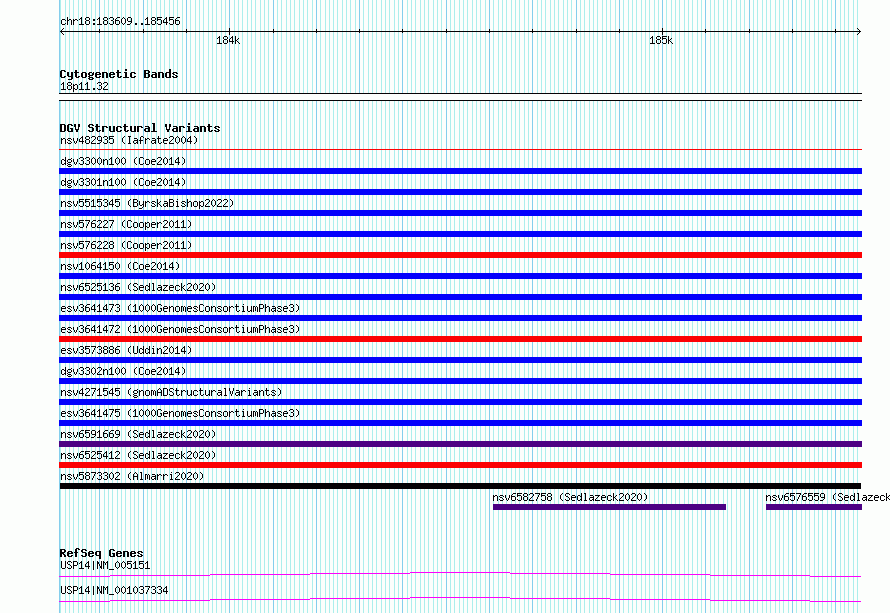Select the red nsv576228 variant bar

click(x=460, y=255)
